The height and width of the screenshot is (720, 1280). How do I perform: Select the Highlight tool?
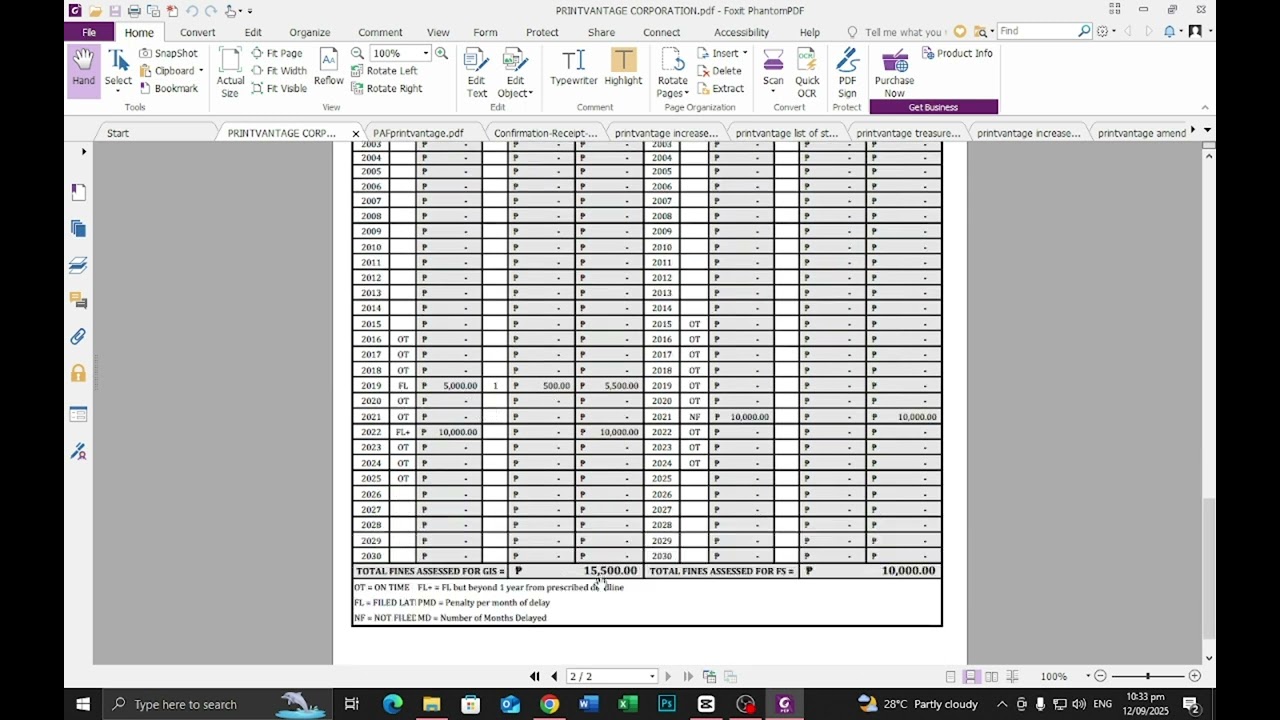pyautogui.click(x=623, y=68)
